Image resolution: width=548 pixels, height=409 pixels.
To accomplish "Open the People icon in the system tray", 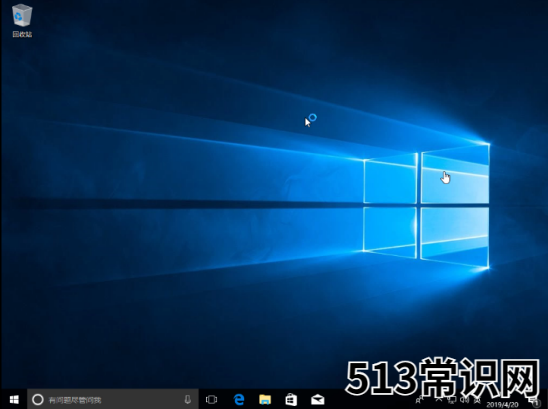I will 419,400.
